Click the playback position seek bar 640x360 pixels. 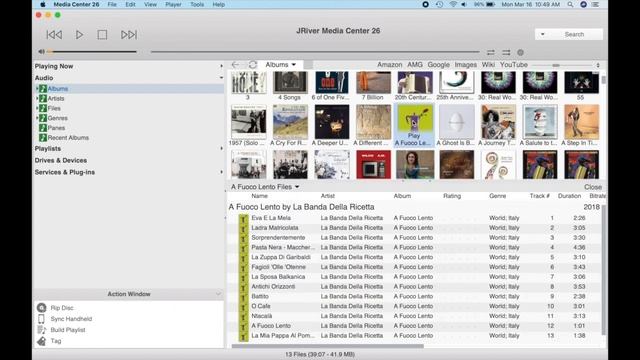(x=315, y=52)
